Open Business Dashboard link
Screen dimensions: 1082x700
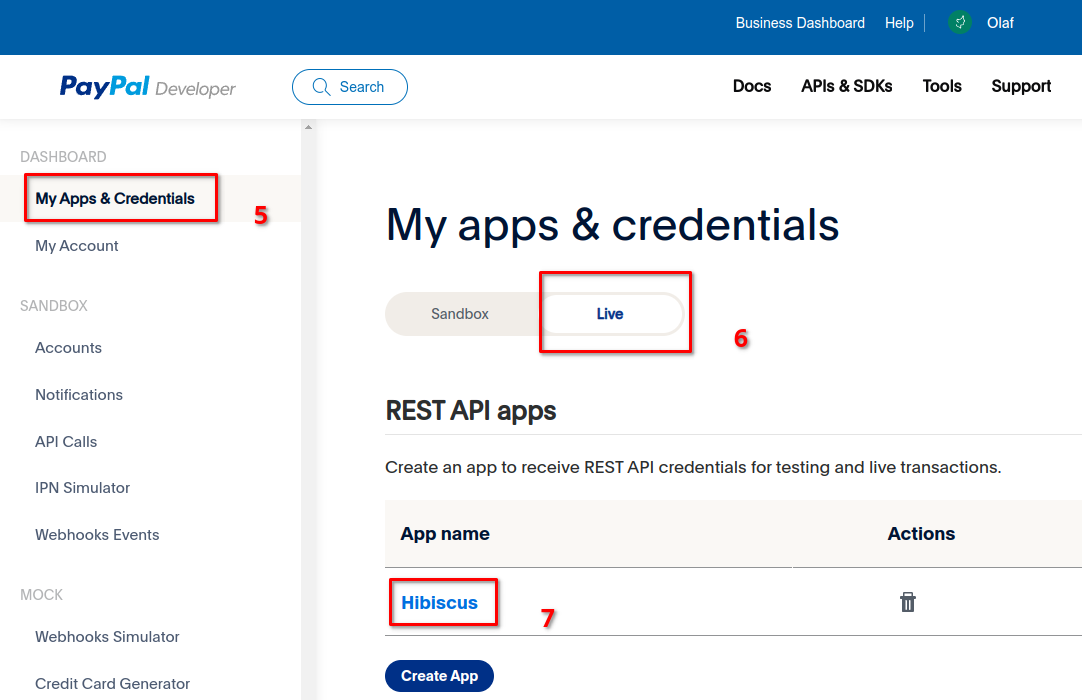800,23
